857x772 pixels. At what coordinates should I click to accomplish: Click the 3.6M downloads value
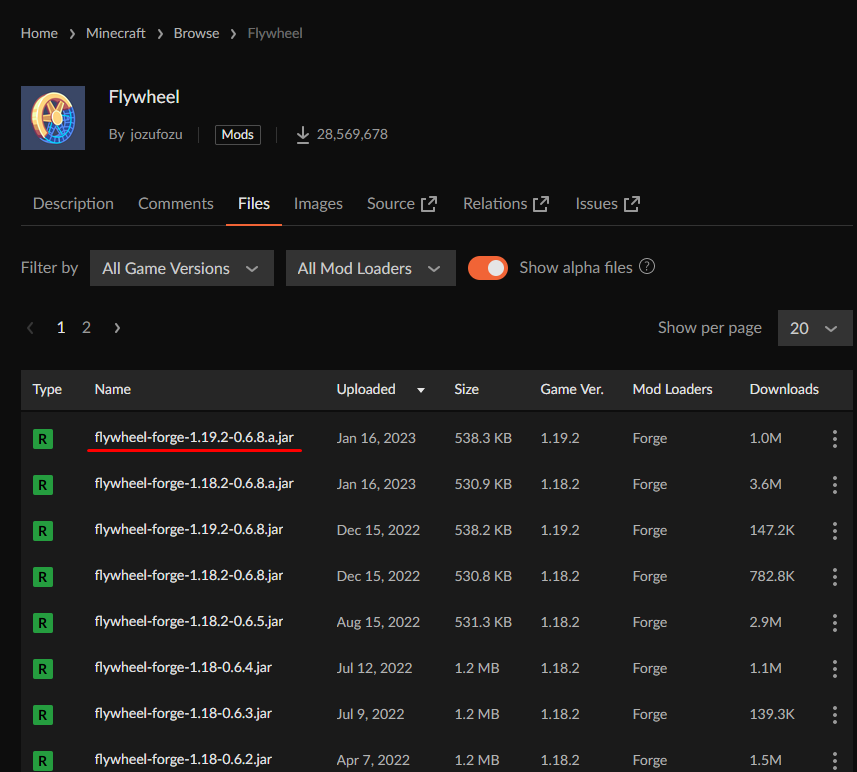pyautogui.click(x=765, y=484)
